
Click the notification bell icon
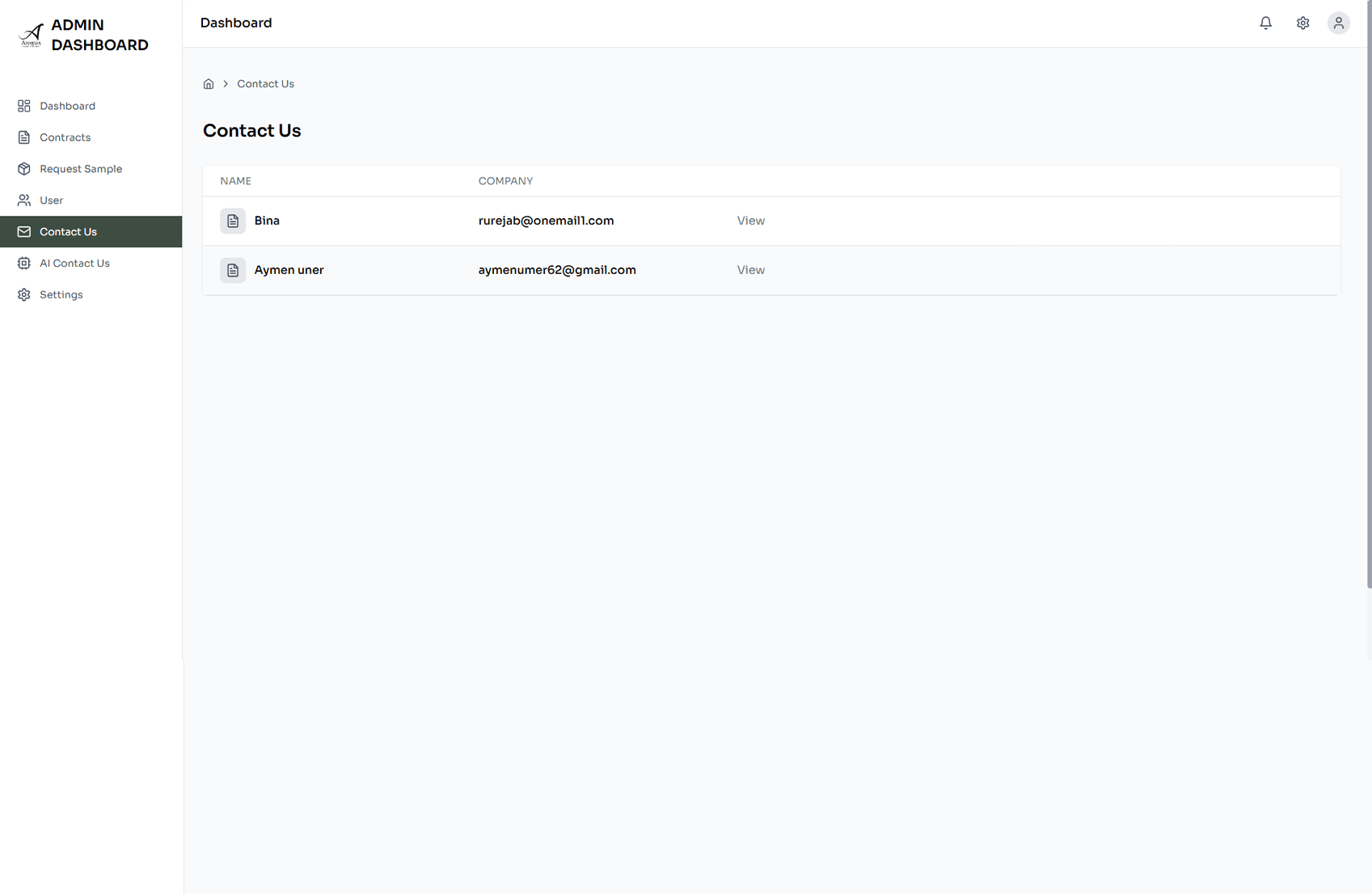pyautogui.click(x=1265, y=23)
